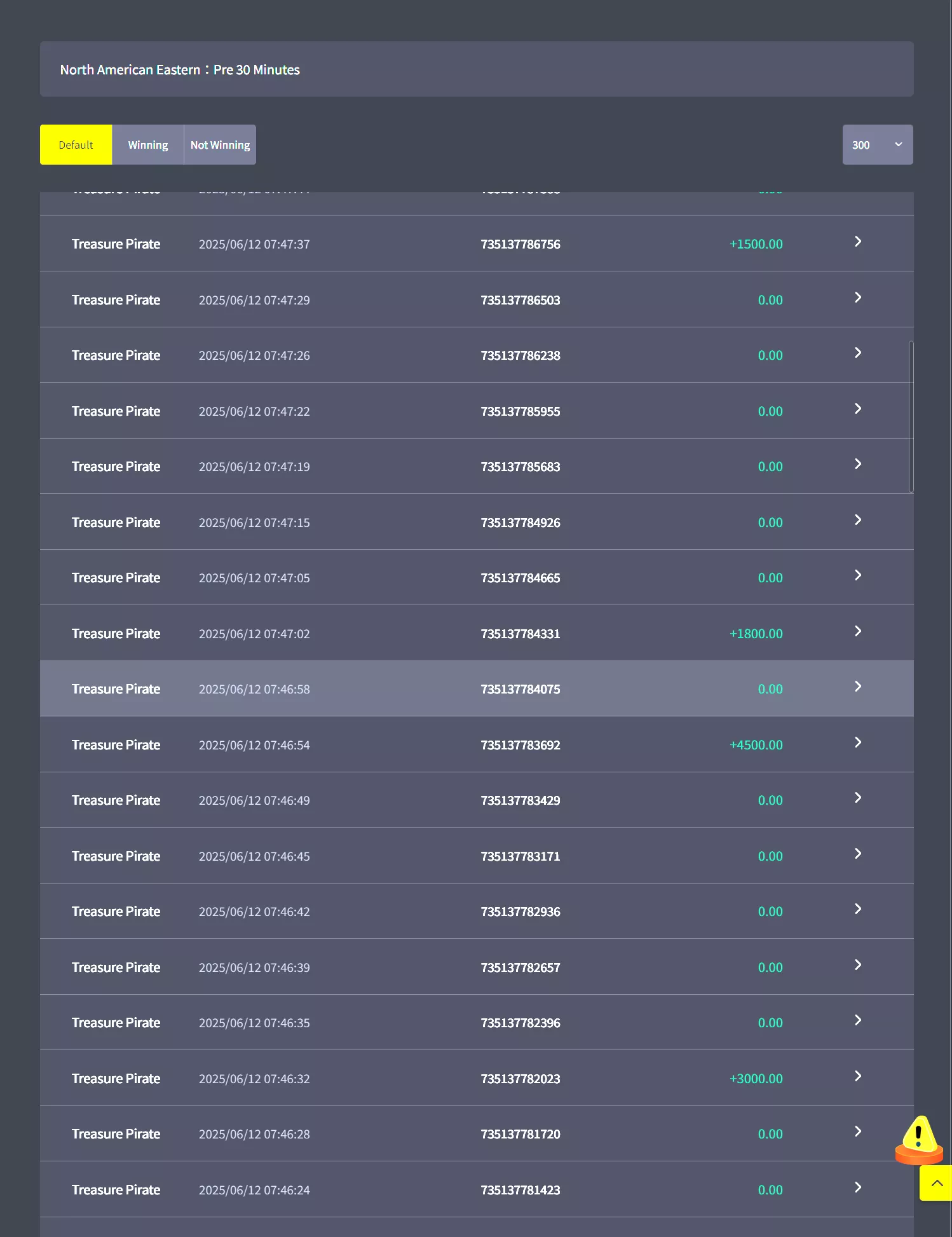Click the yellow back-to-top arrow button
The height and width of the screenshot is (1237, 952).
(x=935, y=1183)
